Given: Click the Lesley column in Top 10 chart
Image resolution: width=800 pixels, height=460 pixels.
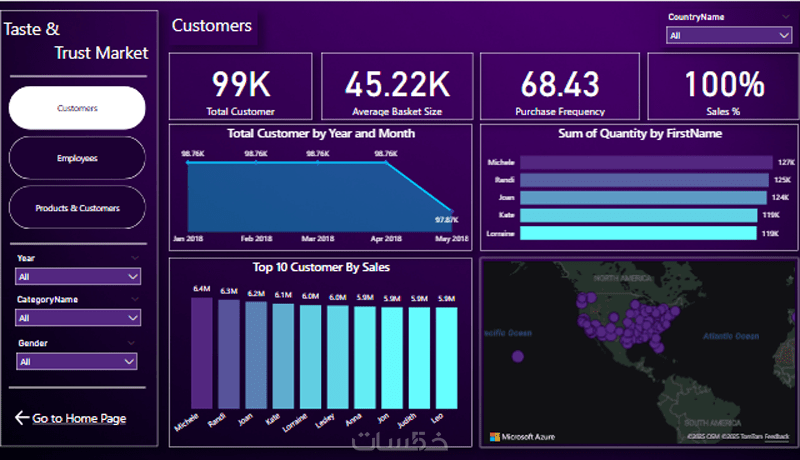Looking at the screenshot, I should click(338, 357).
